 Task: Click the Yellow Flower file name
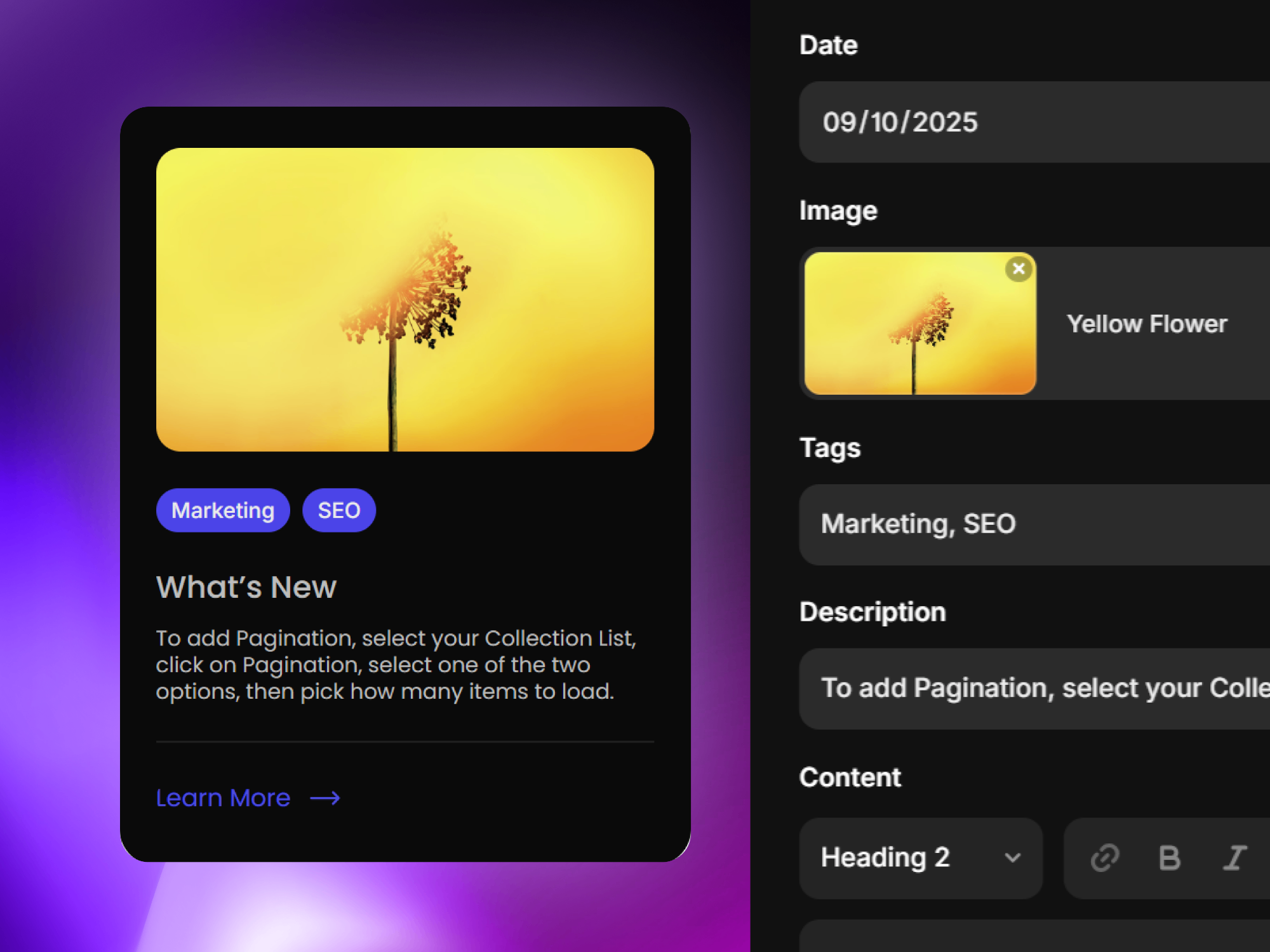[x=1147, y=324]
